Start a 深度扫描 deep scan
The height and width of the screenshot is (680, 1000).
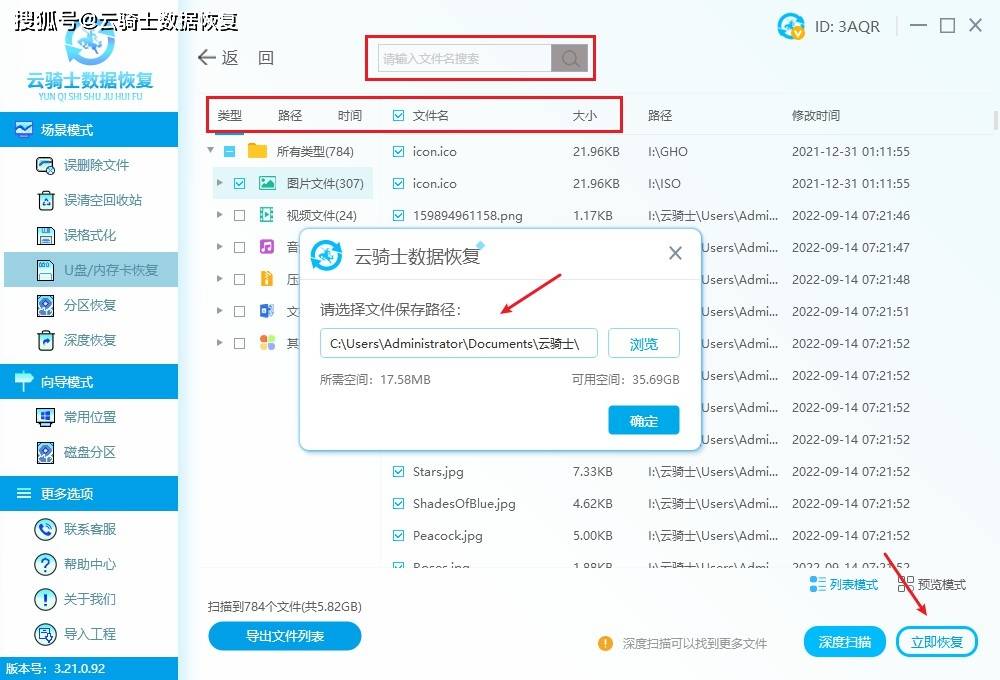(x=844, y=642)
